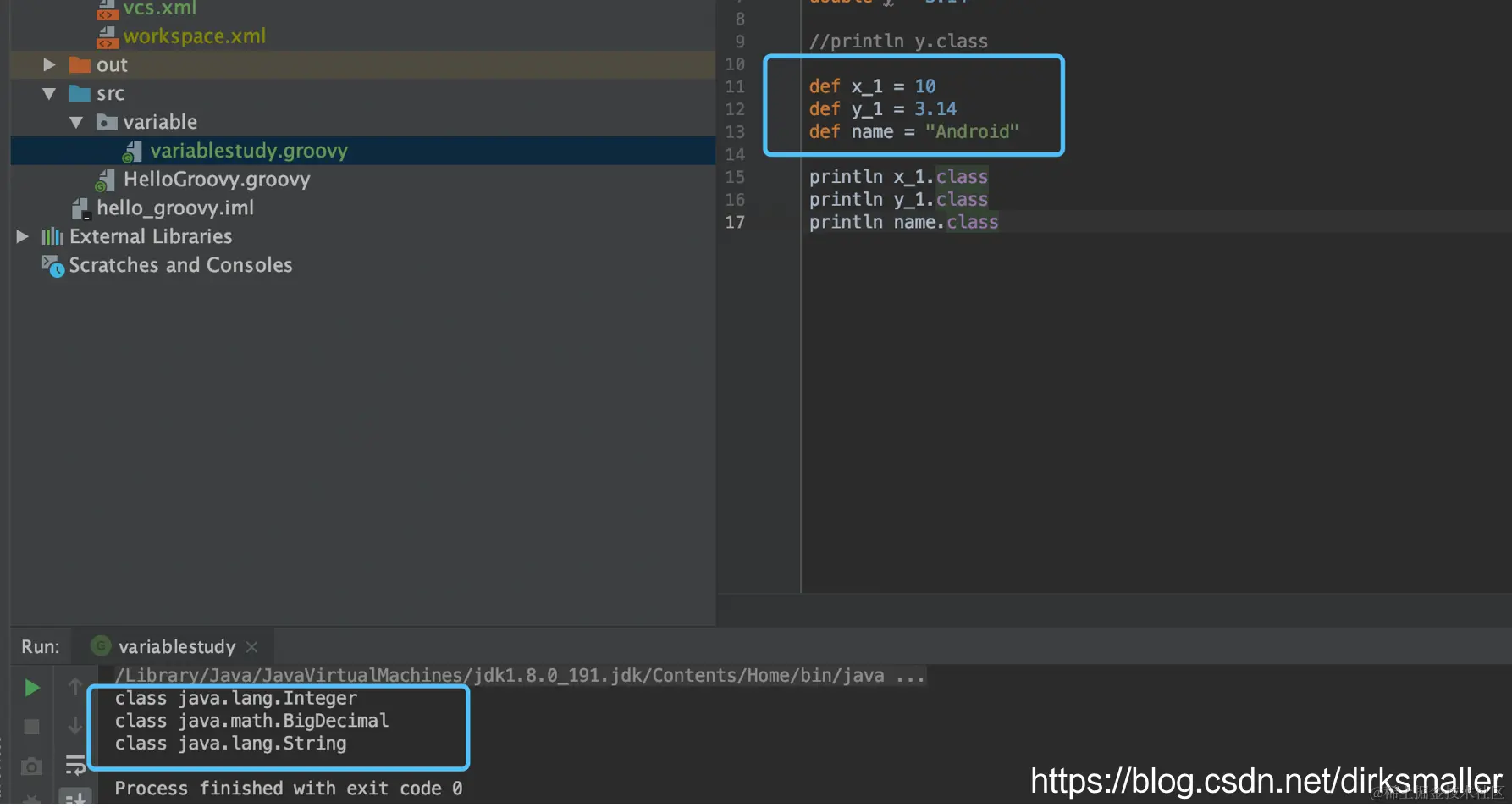Click the down stack trace arrow
This screenshot has height=808, width=1512.
[x=75, y=726]
